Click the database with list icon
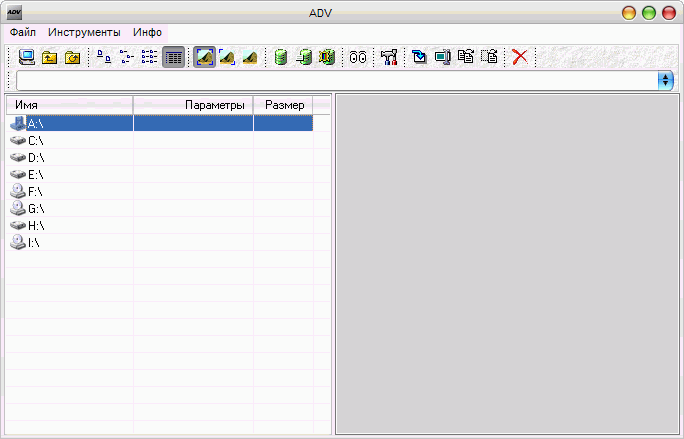The width and height of the screenshot is (684, 439). point(304,57)
